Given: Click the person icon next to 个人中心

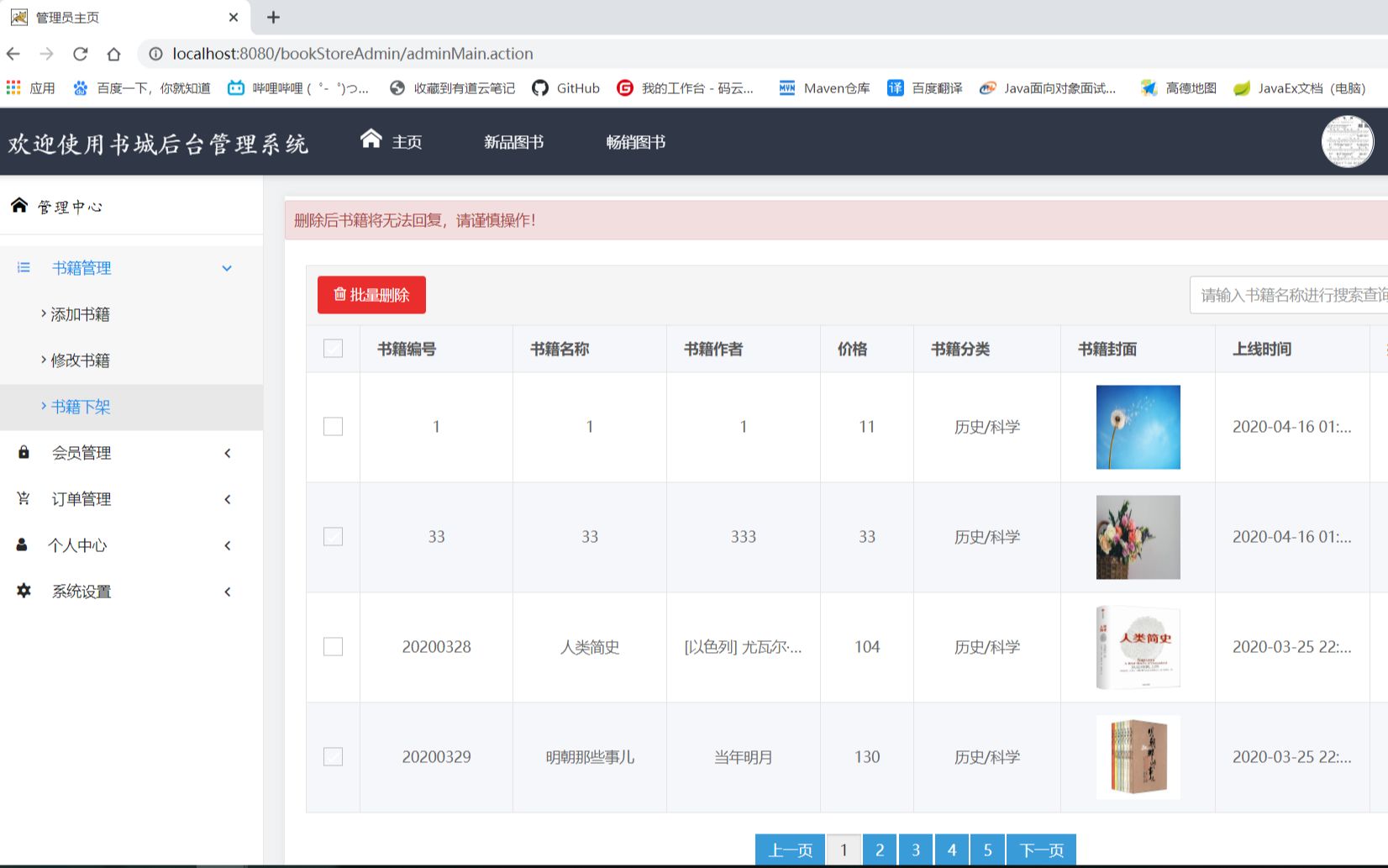Looking at the screenshot, I should click(x=22, y=544).
